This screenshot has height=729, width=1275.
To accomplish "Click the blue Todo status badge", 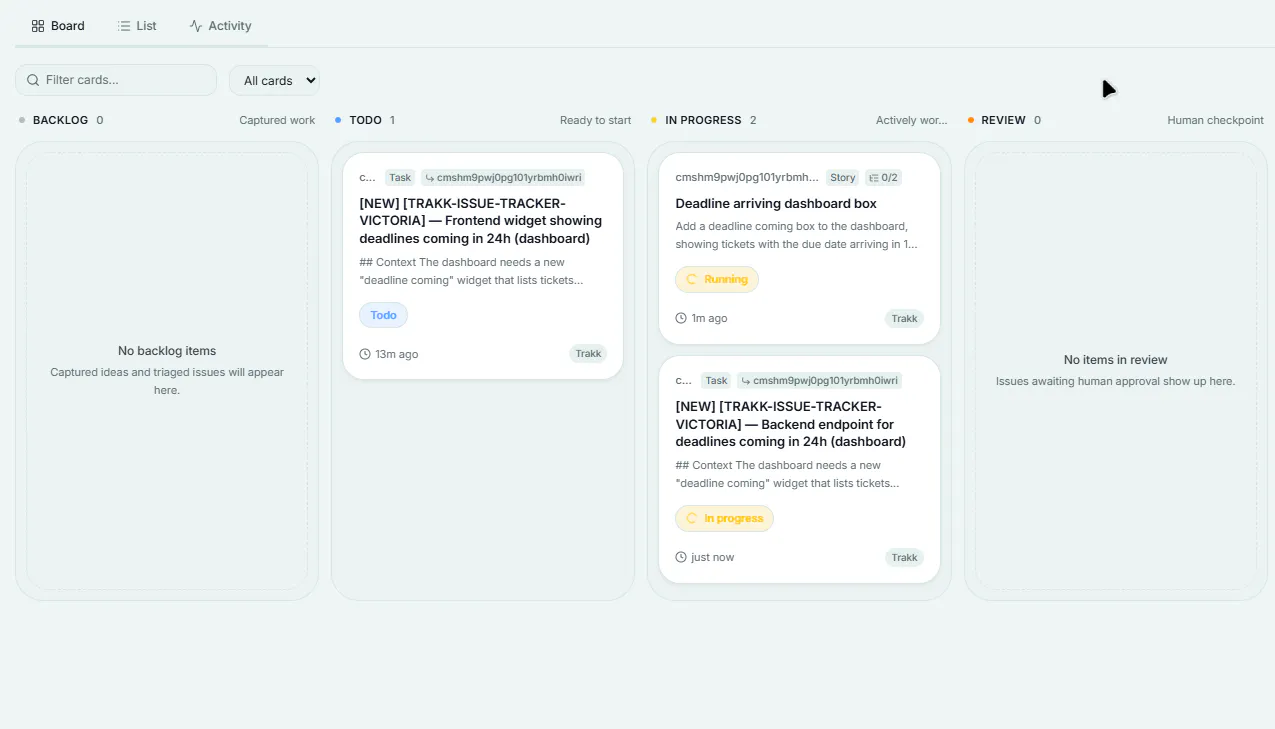I will click(383, 315).
